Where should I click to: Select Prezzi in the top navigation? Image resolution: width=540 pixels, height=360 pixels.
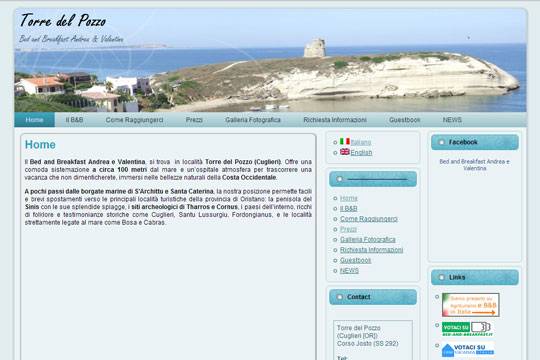[x=194, y=120]
